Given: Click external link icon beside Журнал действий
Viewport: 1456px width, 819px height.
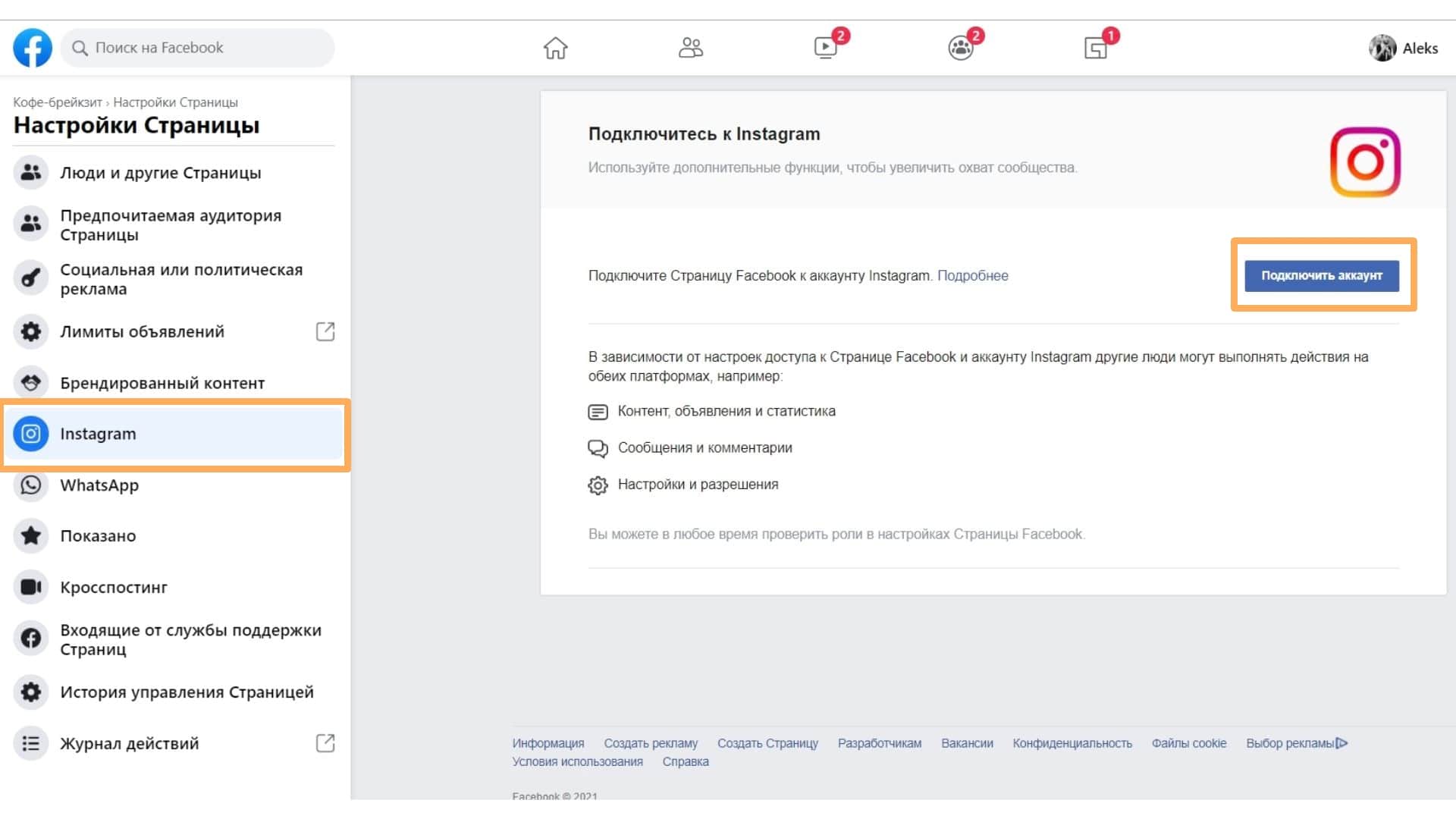Looking at the screenshot, I should (x=325, y=743).
